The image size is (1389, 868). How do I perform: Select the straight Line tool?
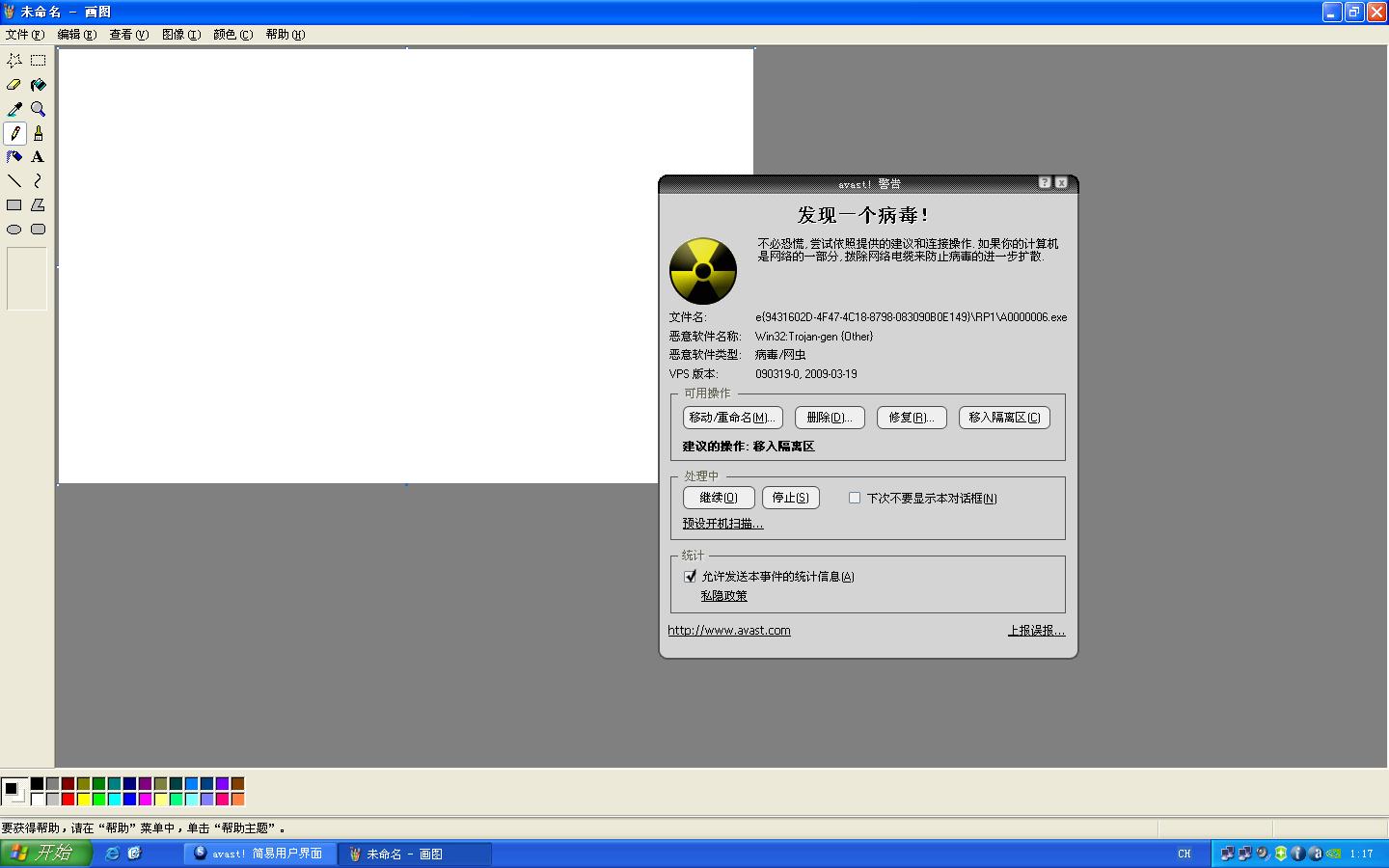coord(14,181)
